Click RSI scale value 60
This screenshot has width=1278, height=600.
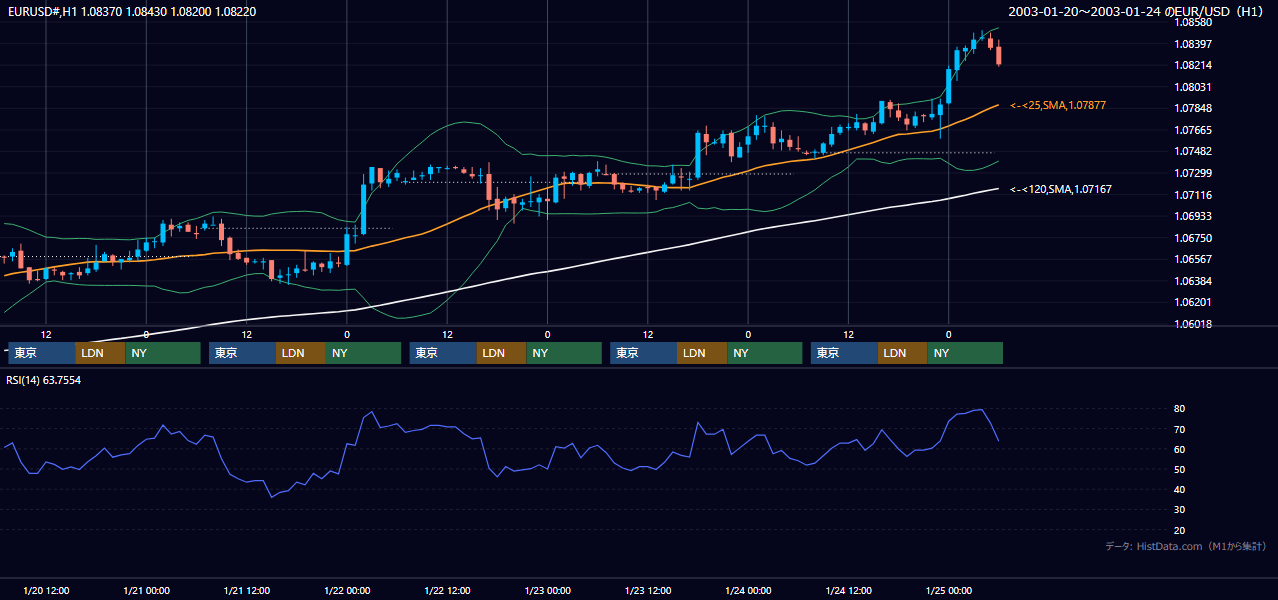[1180, 449]
